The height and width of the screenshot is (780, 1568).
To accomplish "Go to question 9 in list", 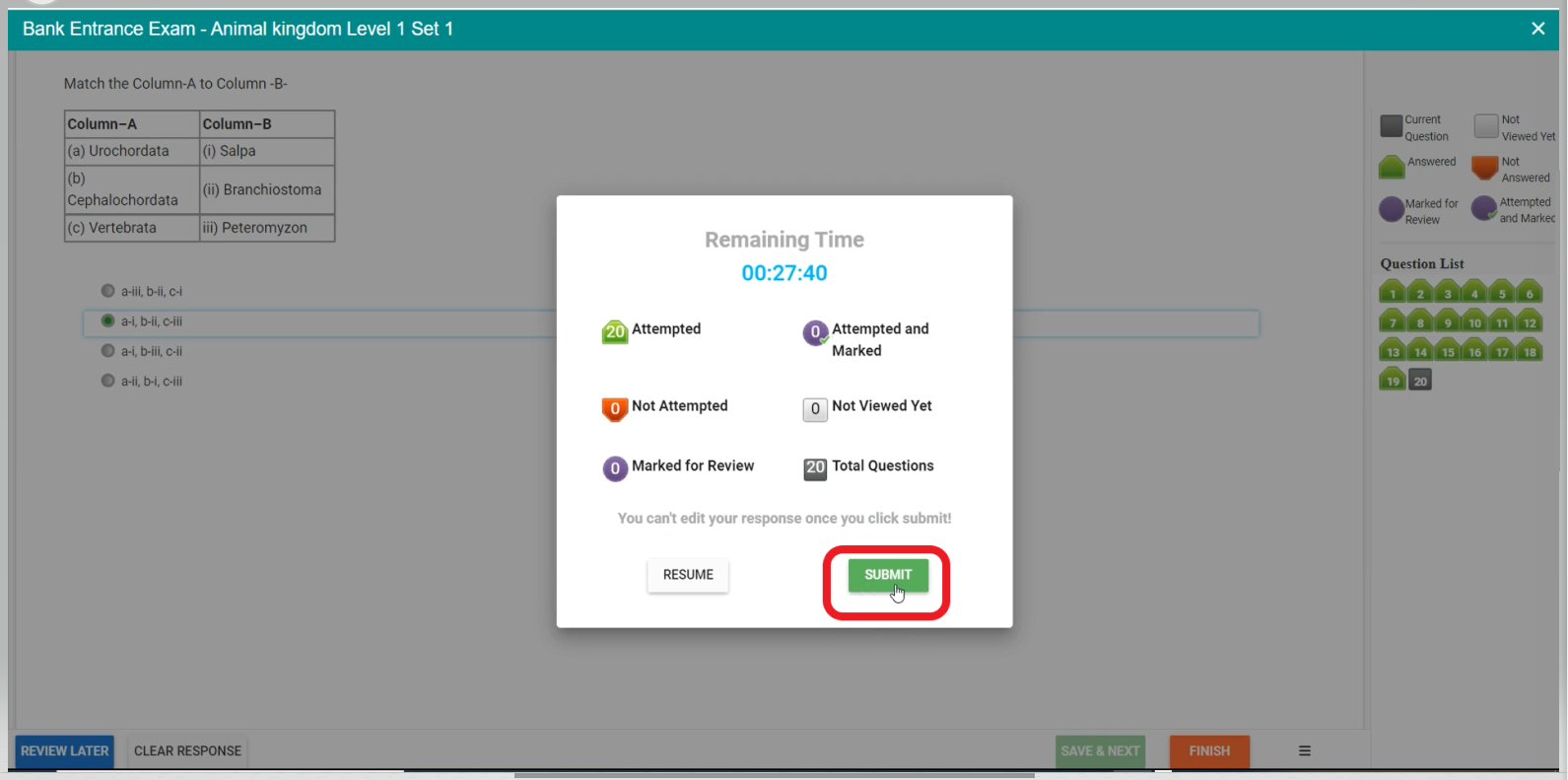I will click(1447, 322).
